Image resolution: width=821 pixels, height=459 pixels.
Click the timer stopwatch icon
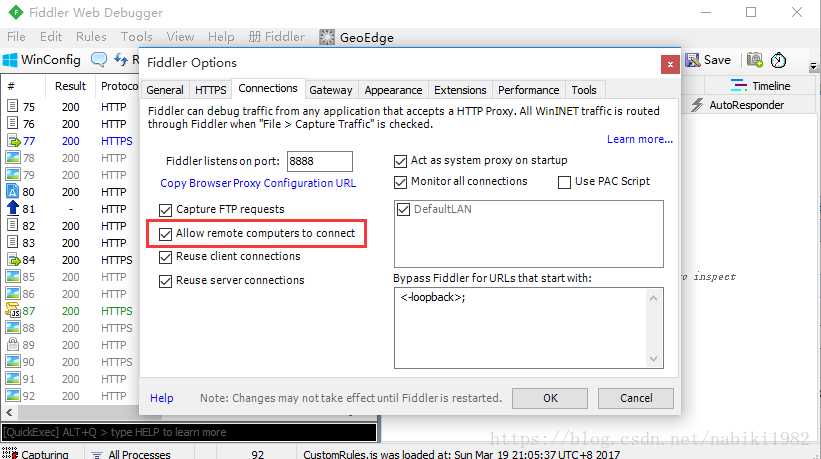(779, 60)
